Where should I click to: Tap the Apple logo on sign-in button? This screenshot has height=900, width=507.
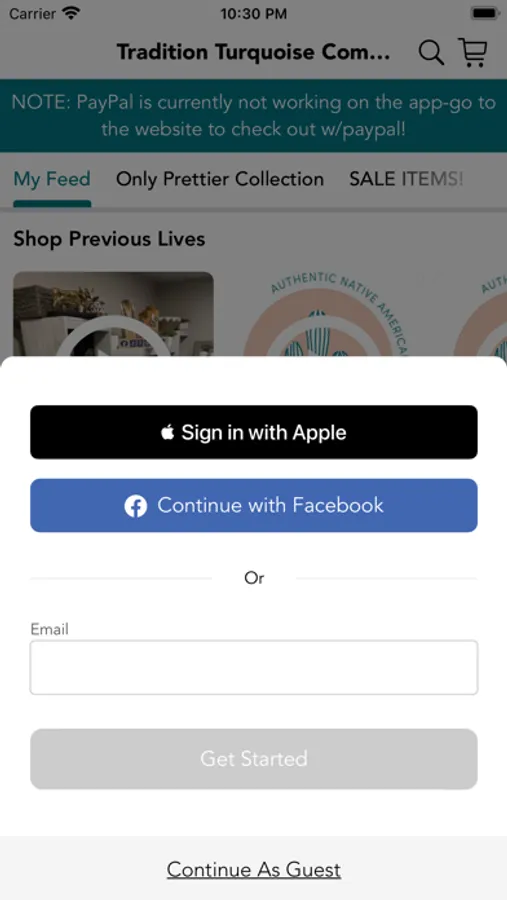coord(168,432)
